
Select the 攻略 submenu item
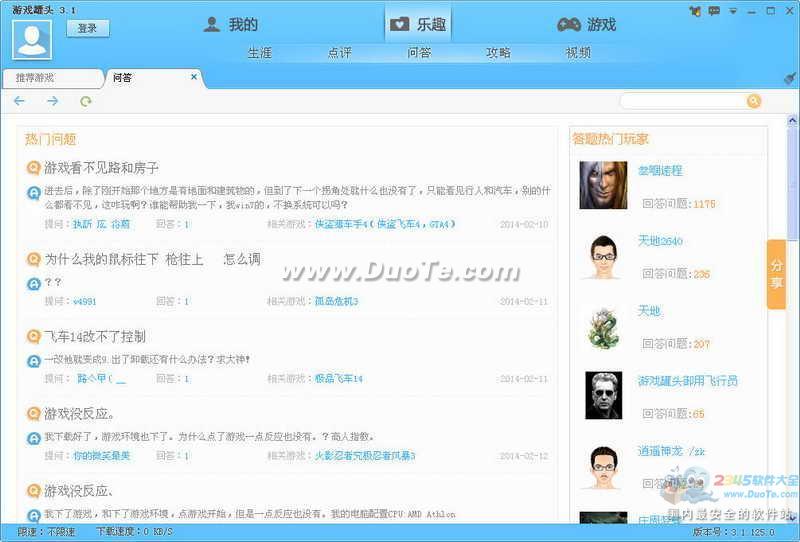tap(498, 52)
